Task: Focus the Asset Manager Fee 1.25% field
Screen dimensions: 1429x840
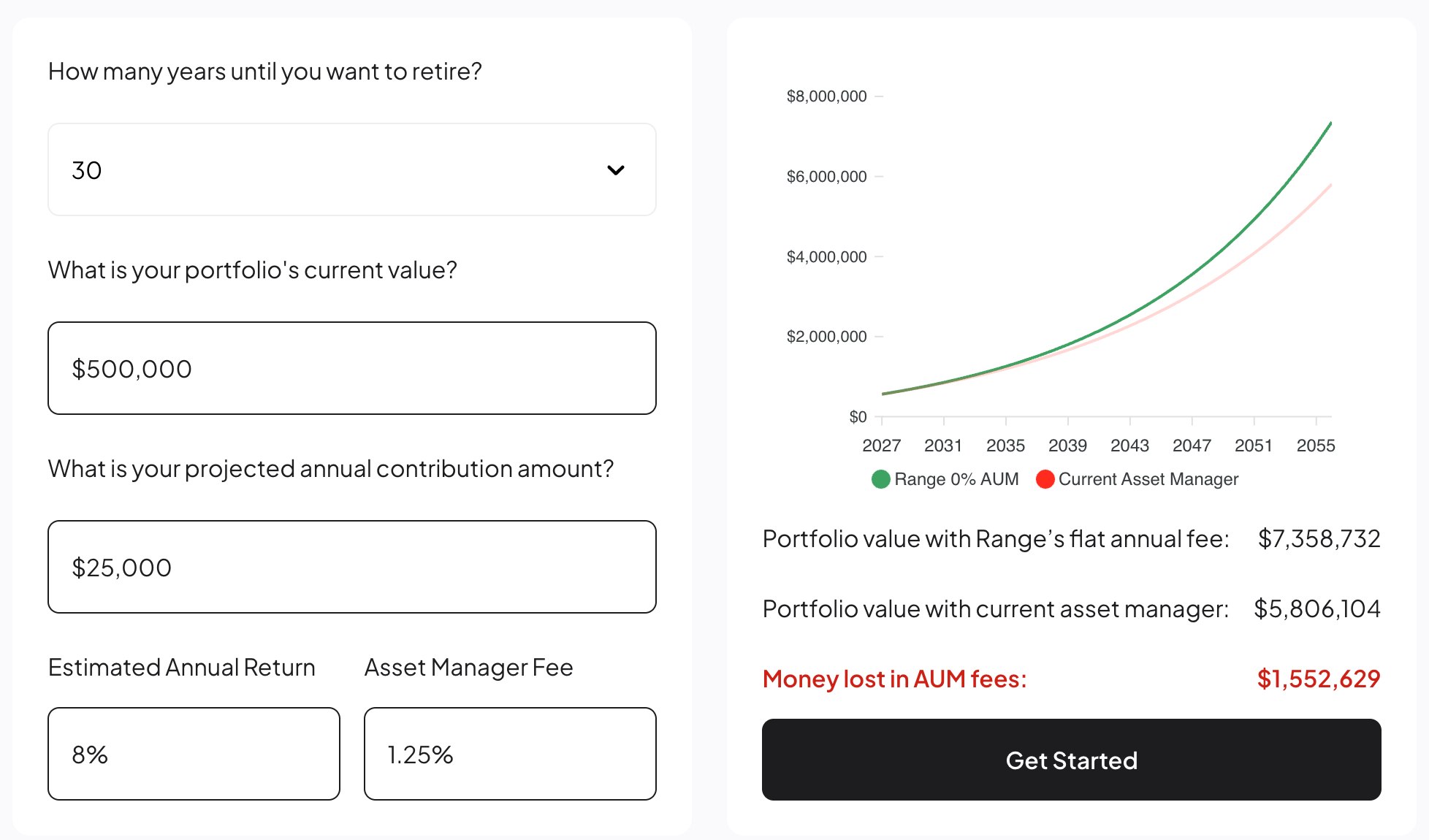Action: tap(510, 754)
